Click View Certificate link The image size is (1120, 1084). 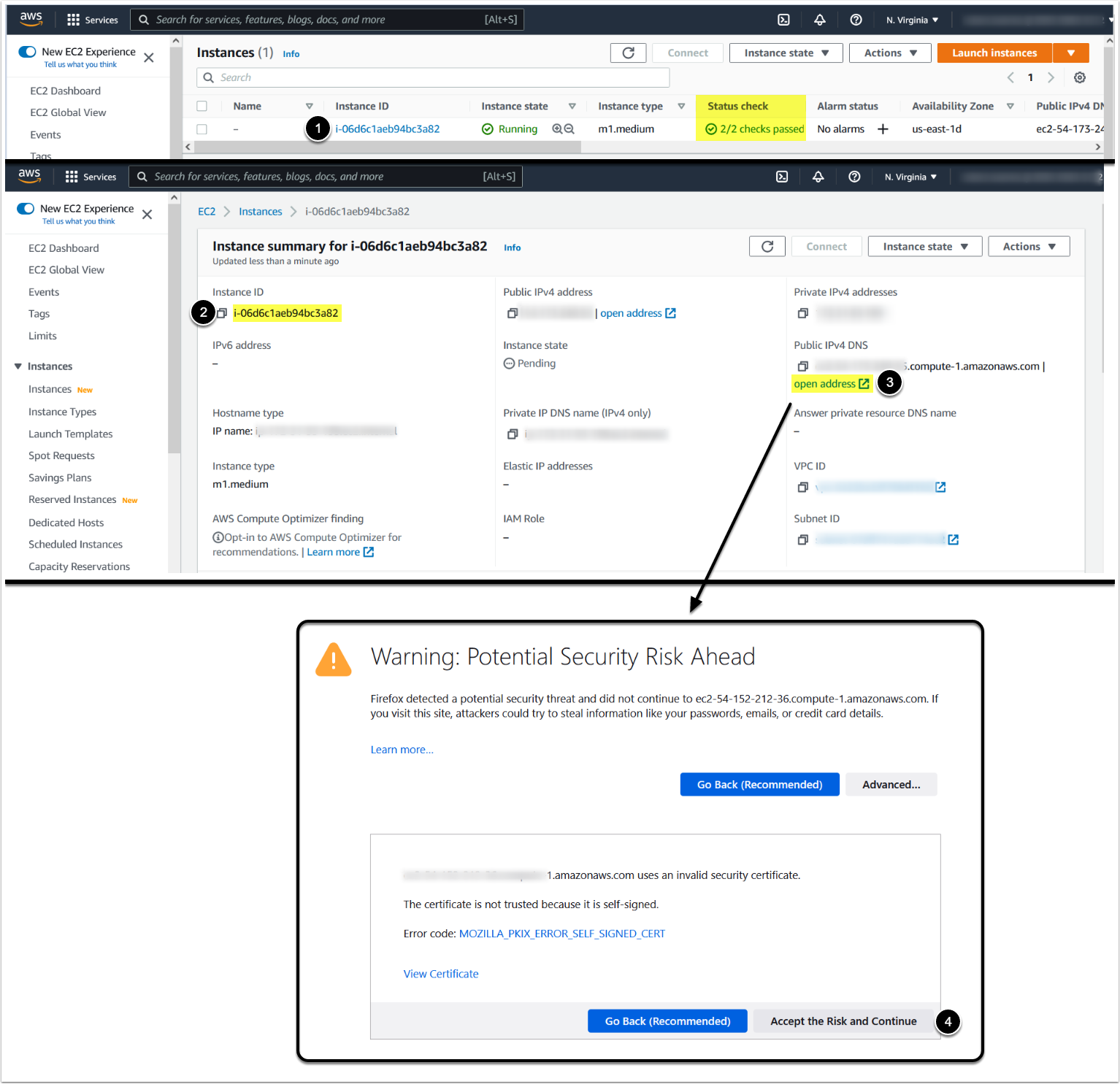coord(441,974)
